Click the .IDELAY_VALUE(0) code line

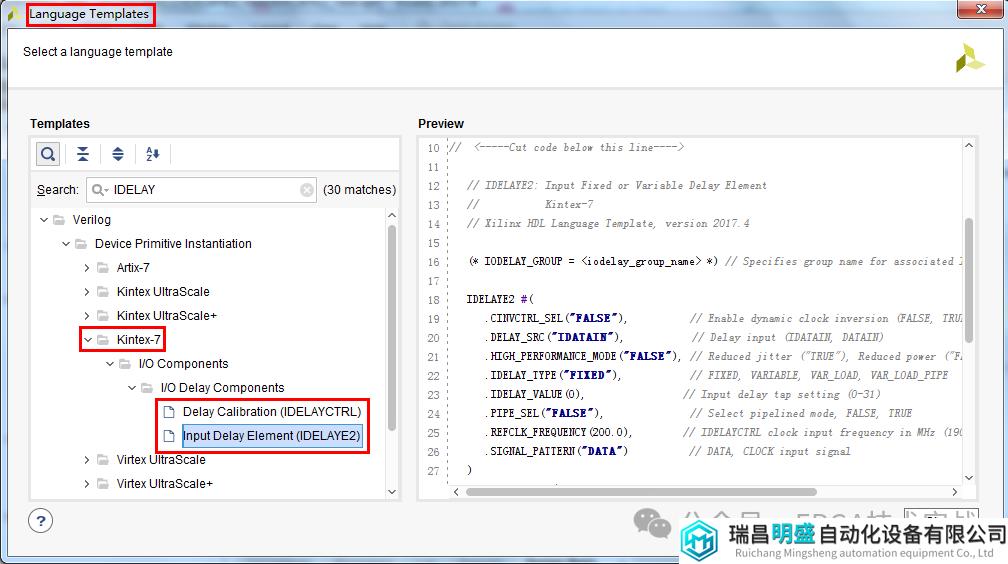point(534,394)
